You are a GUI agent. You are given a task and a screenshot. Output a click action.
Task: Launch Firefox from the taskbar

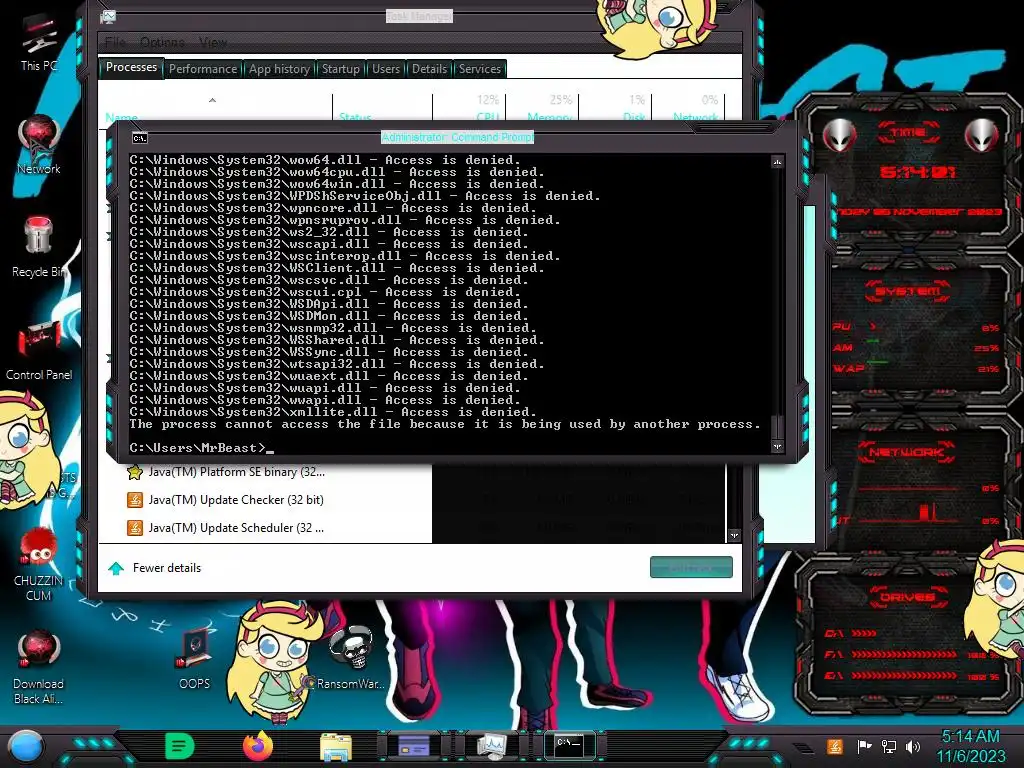point(258,746)
